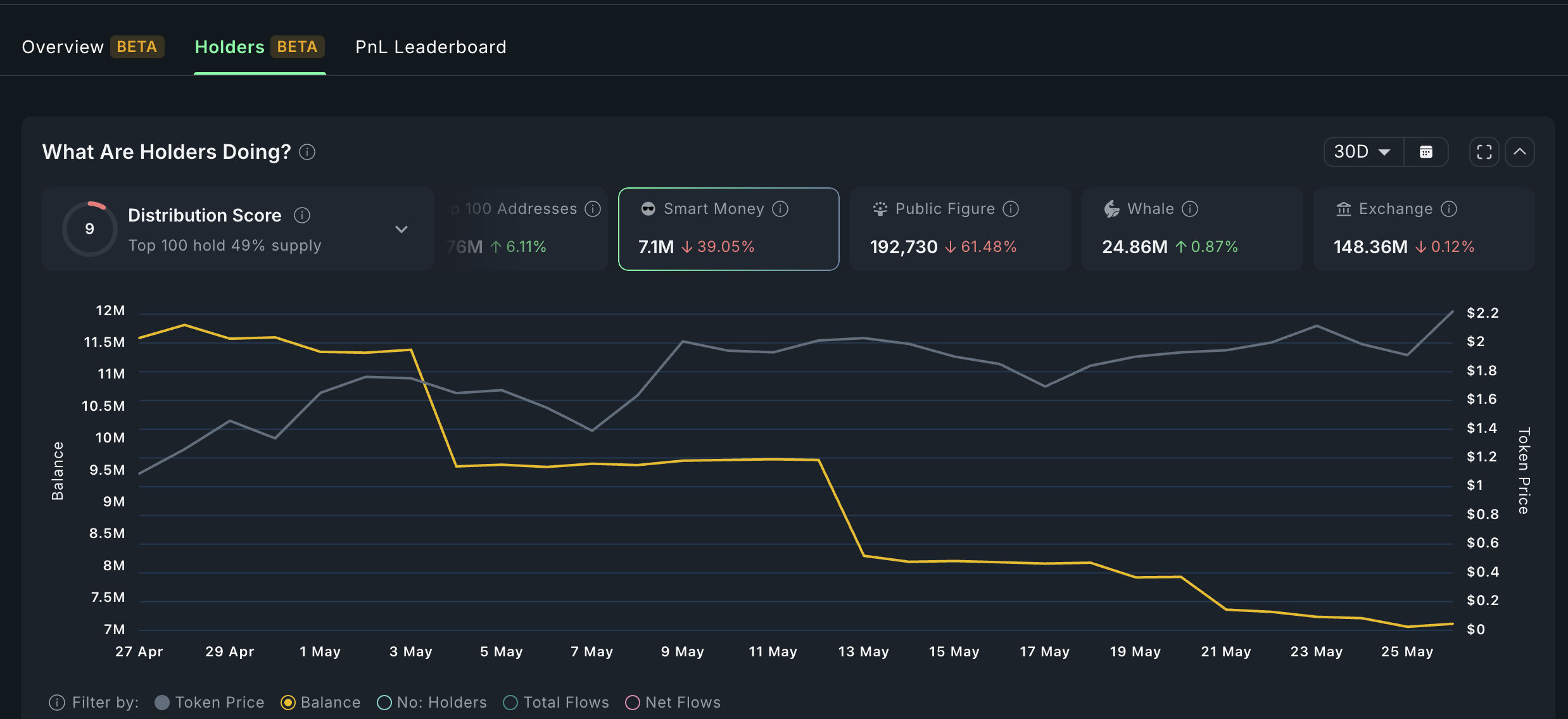Click info icon next to Exchange
The height and width of the screenshot is (719, 1568).
1449,209
